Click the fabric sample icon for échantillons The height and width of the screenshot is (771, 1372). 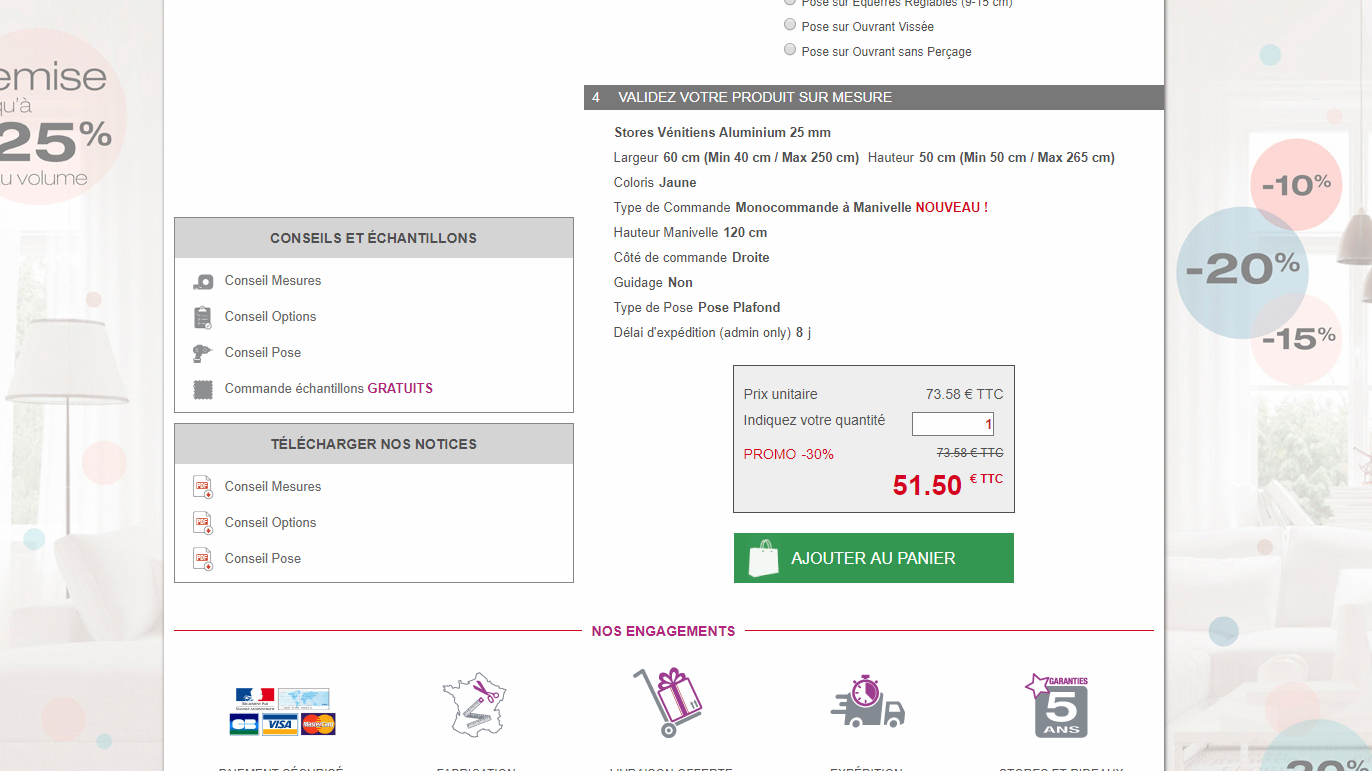[x=203, y=389]
